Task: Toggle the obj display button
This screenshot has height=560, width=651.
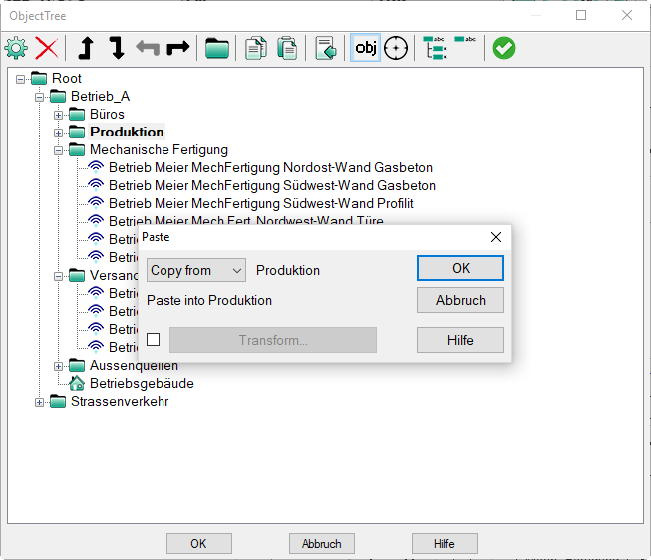Action: coord(365,48)
